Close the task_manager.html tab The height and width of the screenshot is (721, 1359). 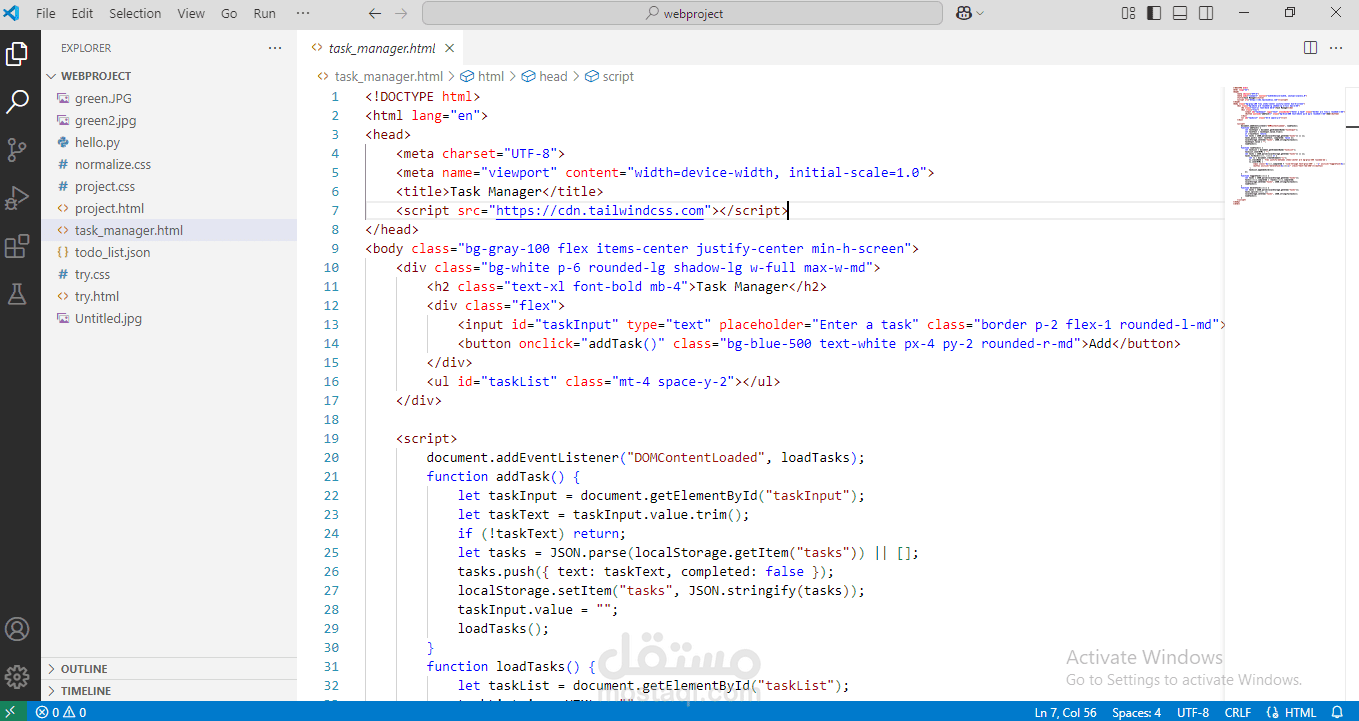pyautogui.click(x=450, y=48)
